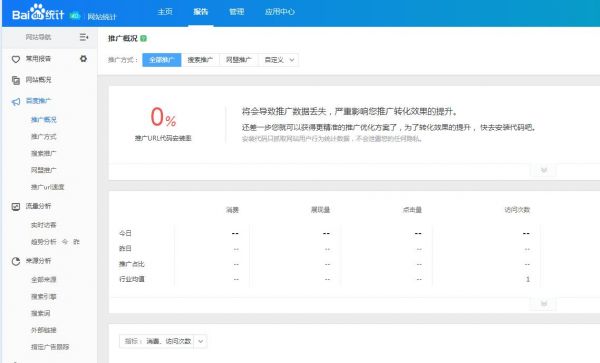Viewport: 600px width, 363px height.
Task: Open the 指标 消费、访问次数 dropdown
Action: pos(163,341)
